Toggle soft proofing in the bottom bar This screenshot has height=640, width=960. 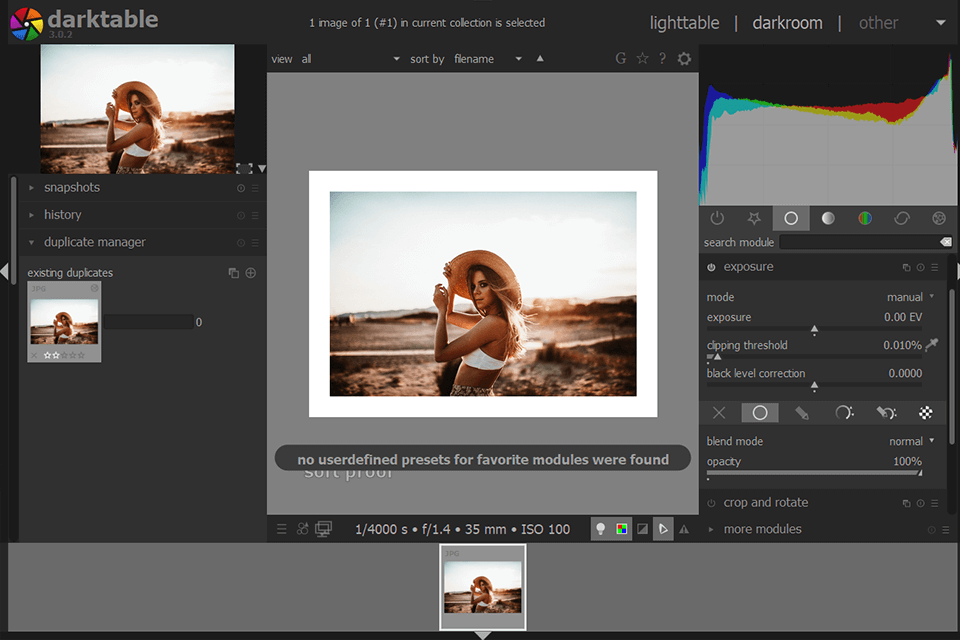click(663, 529)
